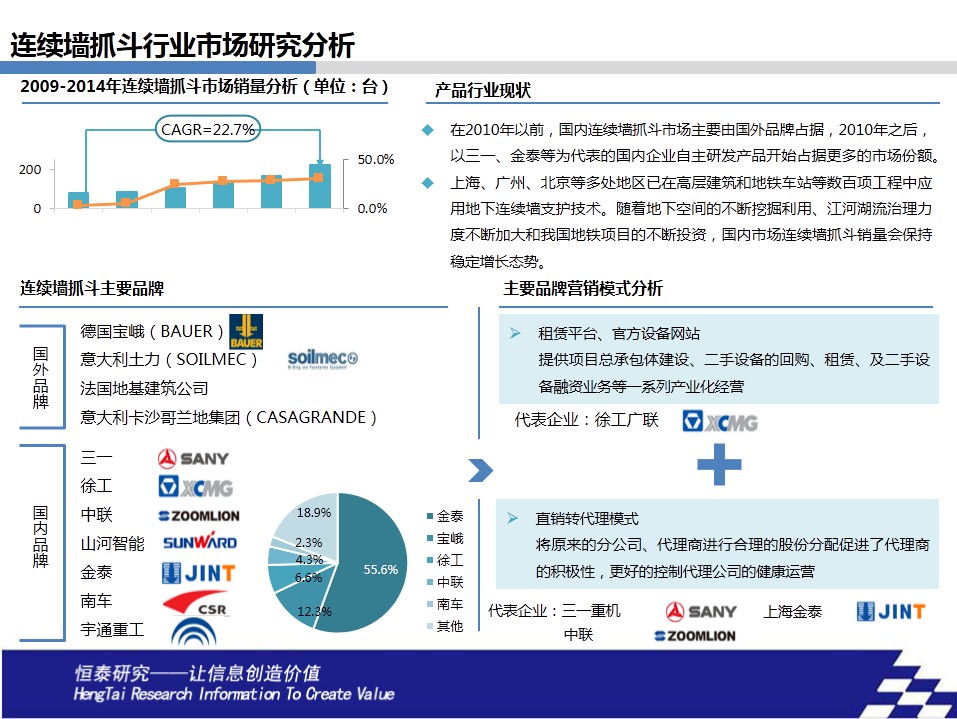The width and height of the screenshot is (957, 719).
Task: Click the 其他 legend color swatch
Action: pyautogui.click(x=430, y=626)
